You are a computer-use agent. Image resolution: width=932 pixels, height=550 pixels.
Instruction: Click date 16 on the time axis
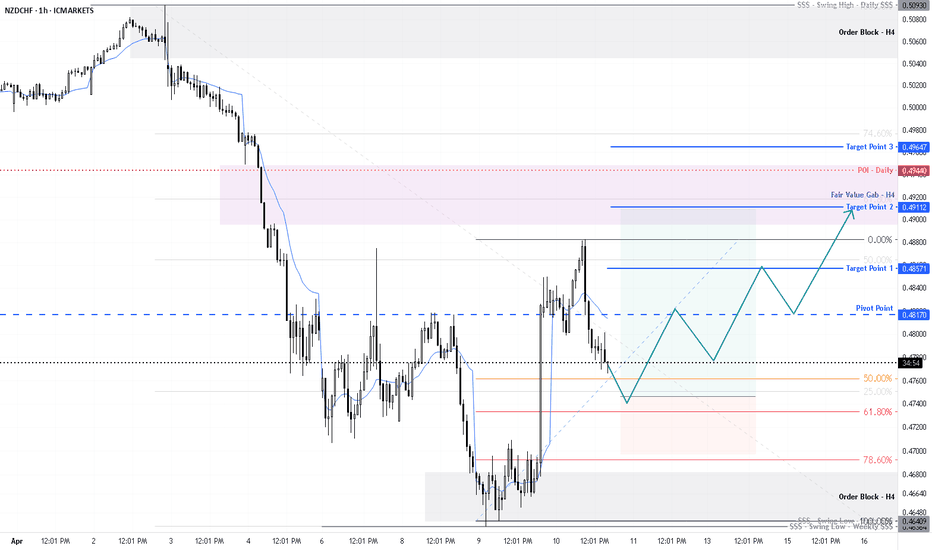tap(864, 541)
